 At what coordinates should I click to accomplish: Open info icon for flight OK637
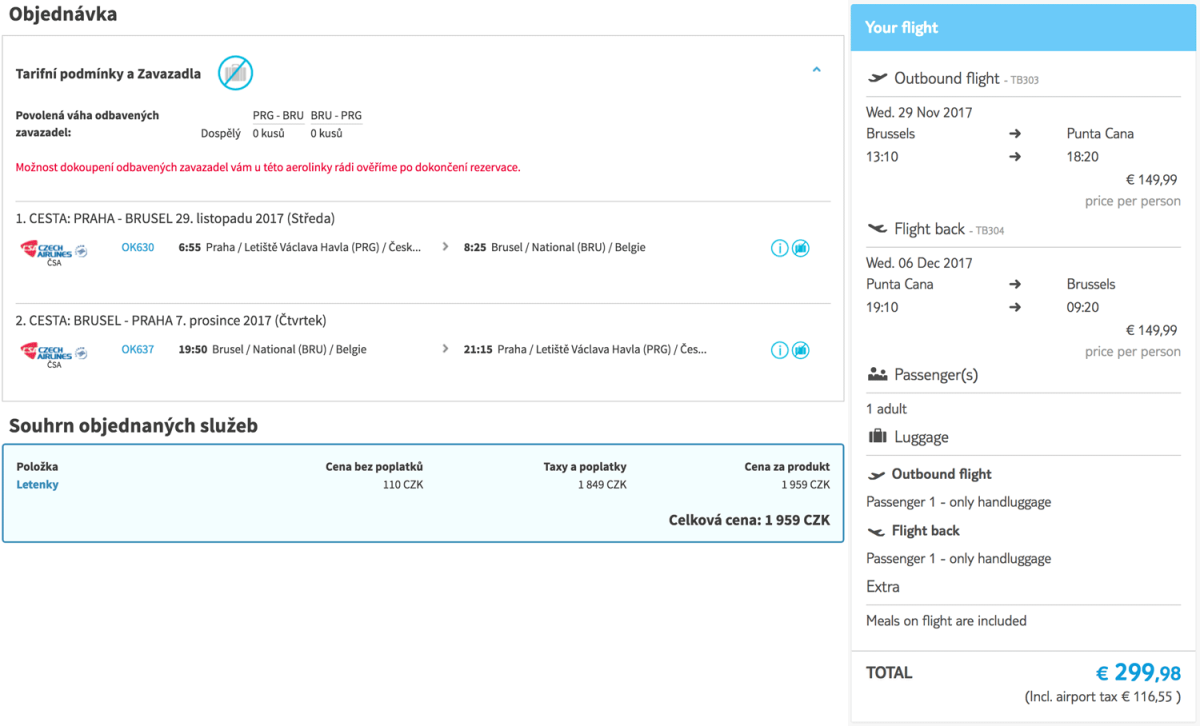pos(780,350)
